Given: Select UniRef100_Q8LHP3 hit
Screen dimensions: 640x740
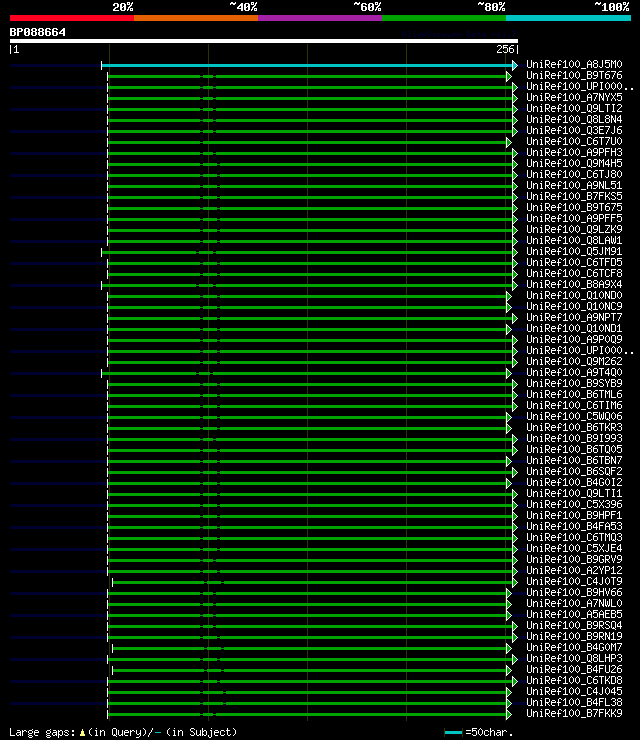Looking at the screenshot, I should 574,658.
